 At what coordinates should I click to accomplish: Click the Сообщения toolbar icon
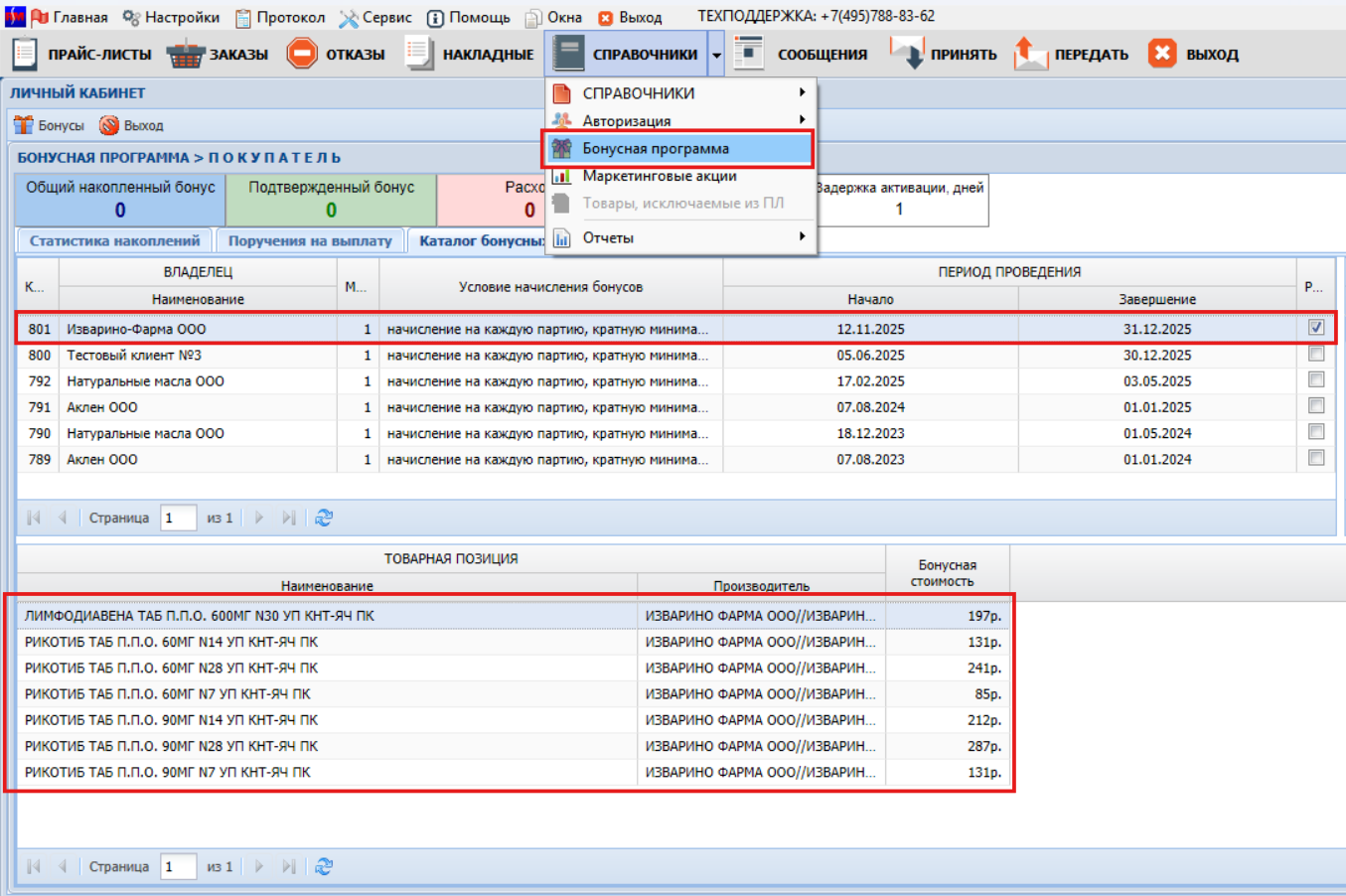(x=748, y=54)
